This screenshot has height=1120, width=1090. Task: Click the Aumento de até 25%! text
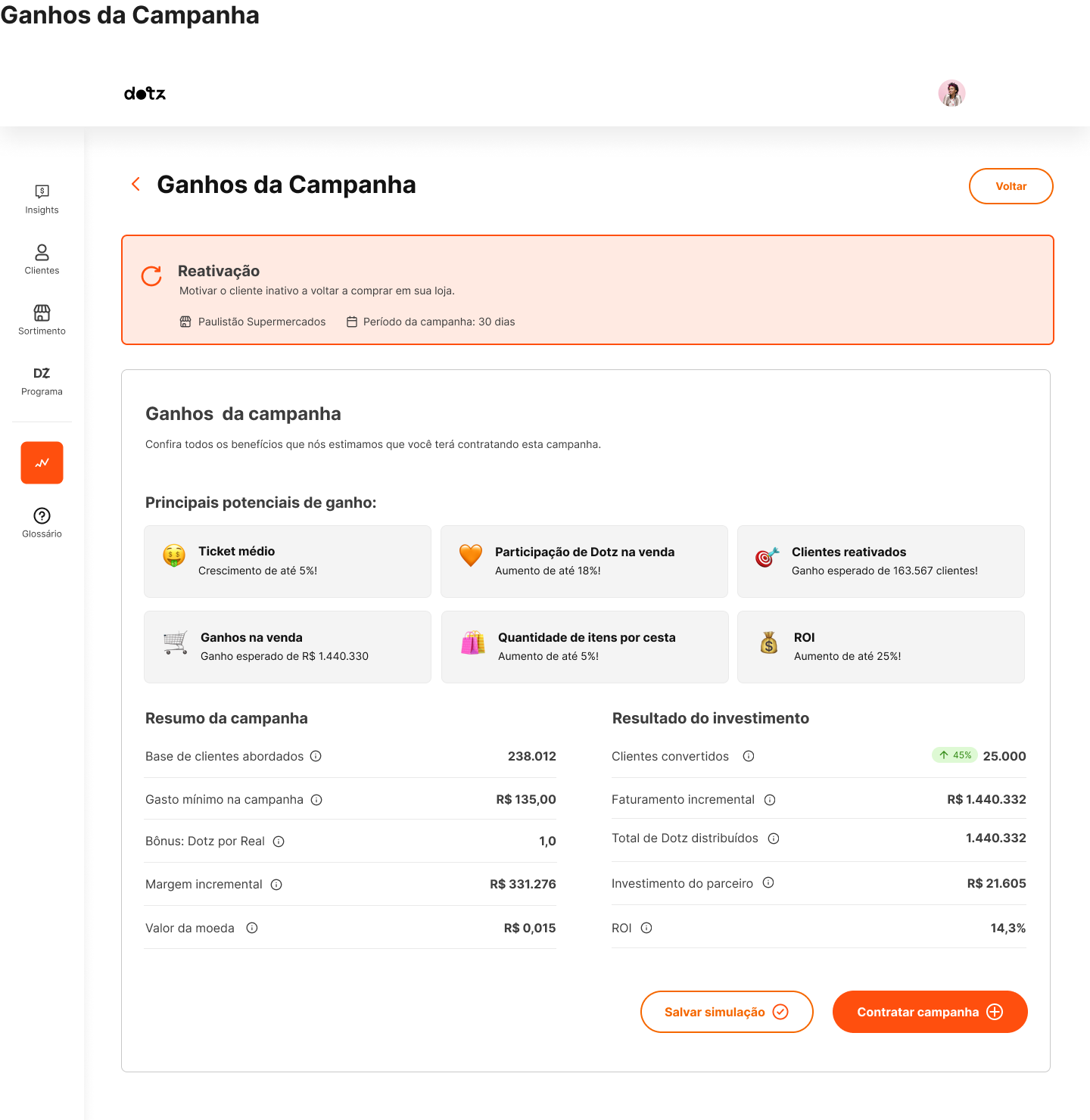coord(848,656)
